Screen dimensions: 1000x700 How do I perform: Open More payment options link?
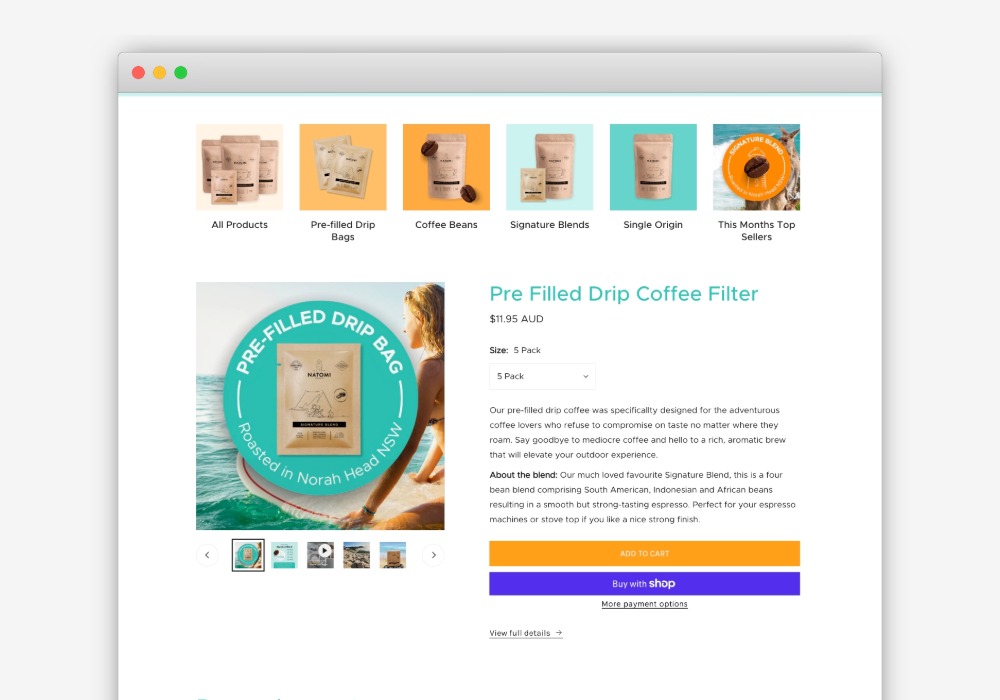(x=645, y=604)
